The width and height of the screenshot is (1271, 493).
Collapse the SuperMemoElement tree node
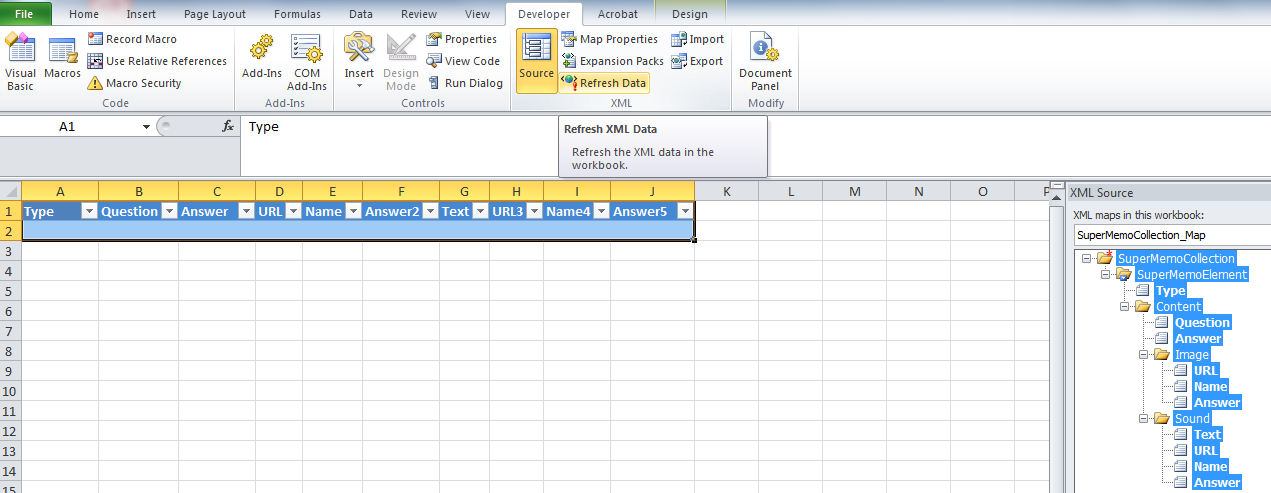(x=1106, y=275)
